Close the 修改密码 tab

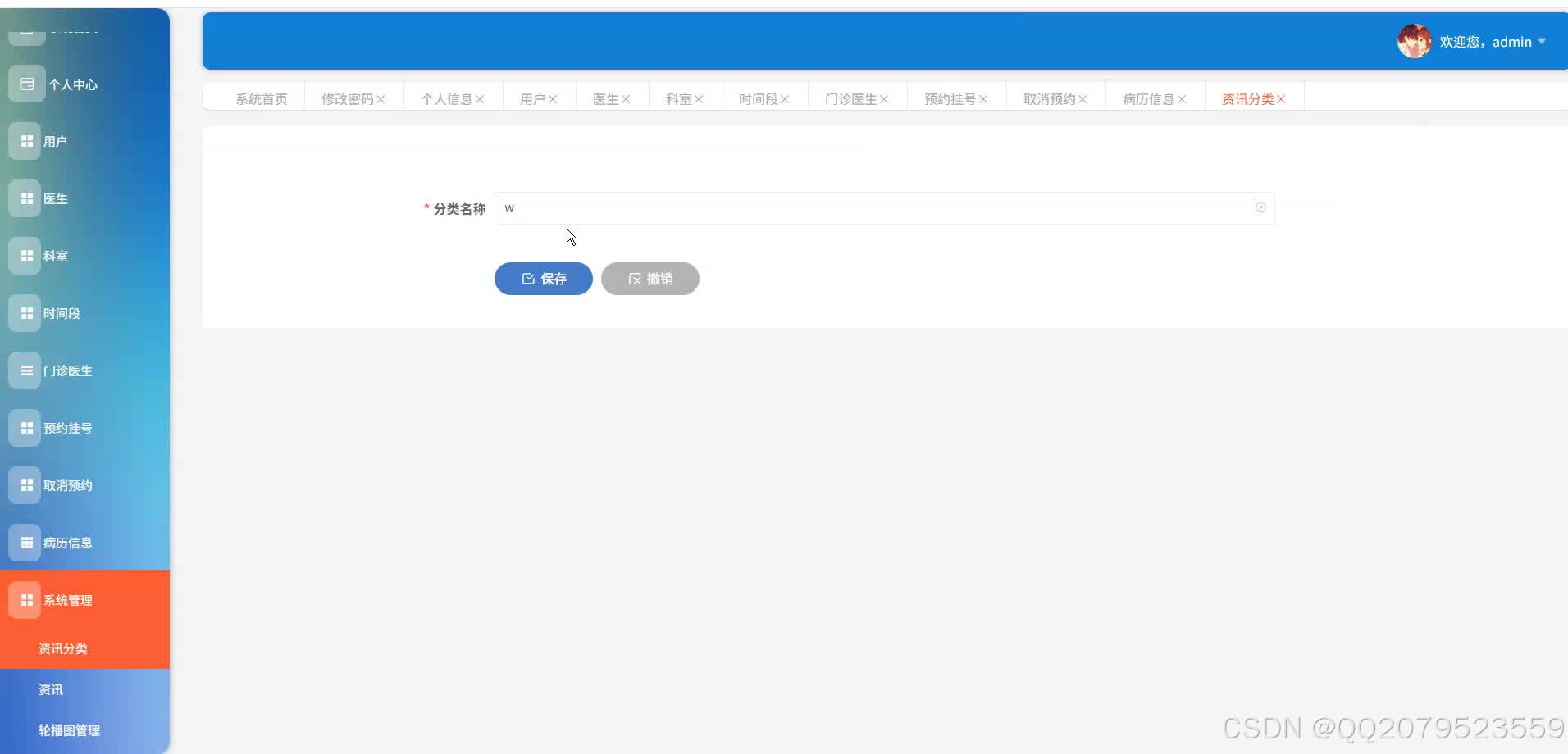point(381,99)
